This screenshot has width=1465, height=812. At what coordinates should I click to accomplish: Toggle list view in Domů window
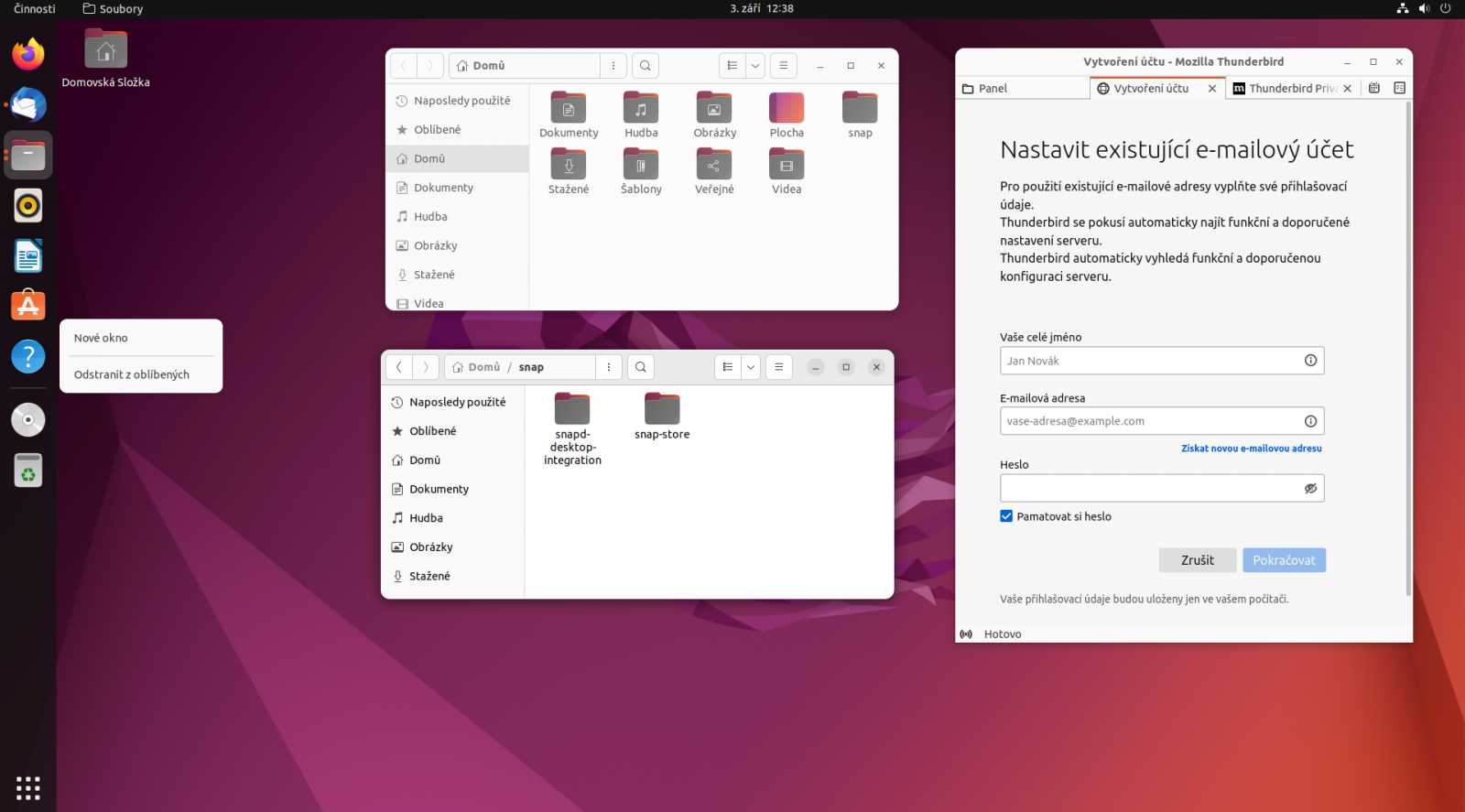tap(732, 66)
